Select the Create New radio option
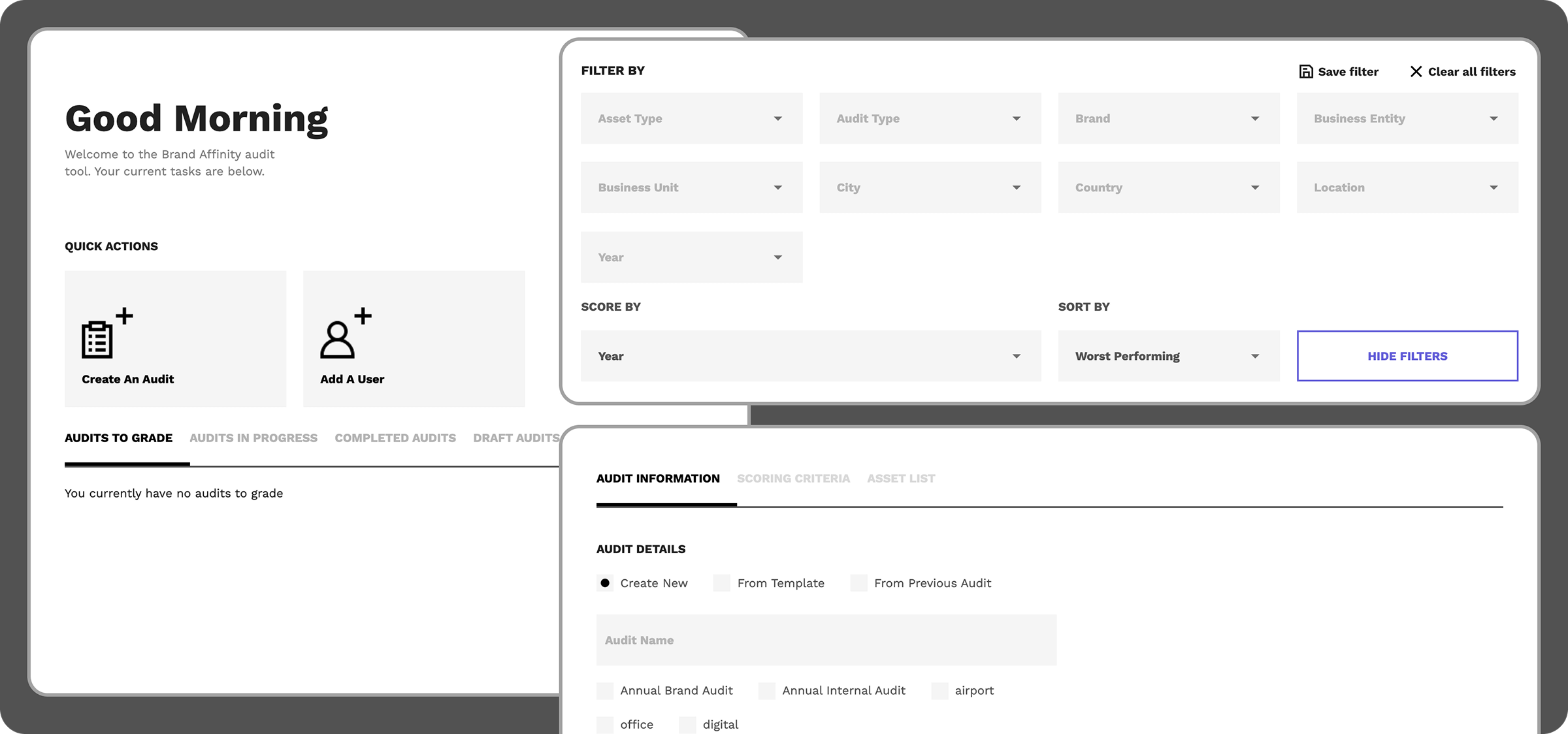Image resolution: width=1568 pixels, height=734 pixels. 605,583
